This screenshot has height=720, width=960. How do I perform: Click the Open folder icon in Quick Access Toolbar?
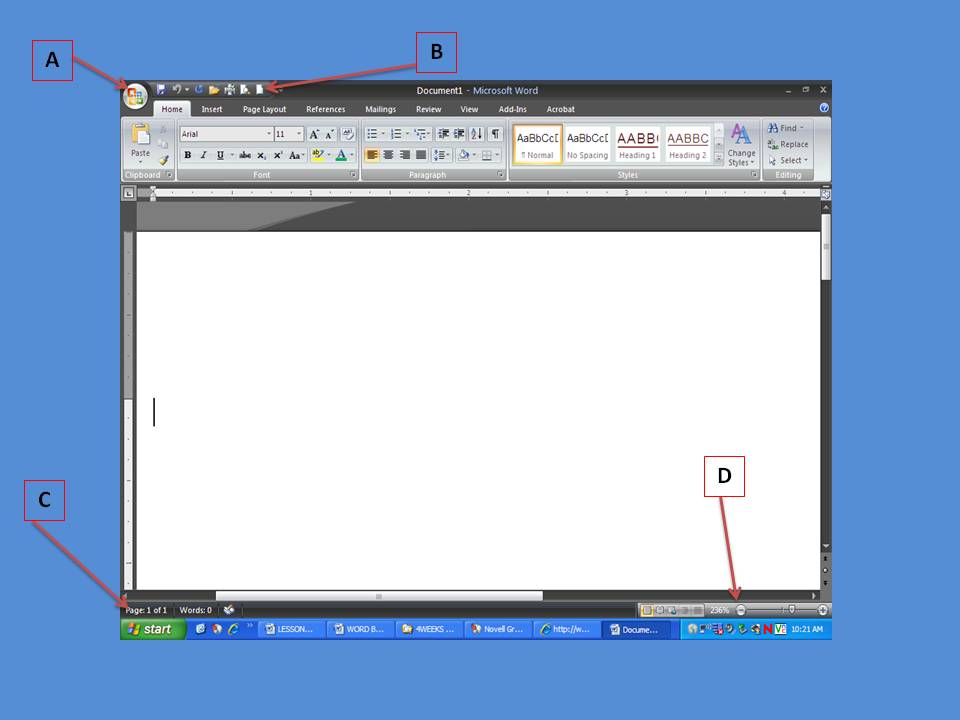pyautogui.click(x=214, y=90)
